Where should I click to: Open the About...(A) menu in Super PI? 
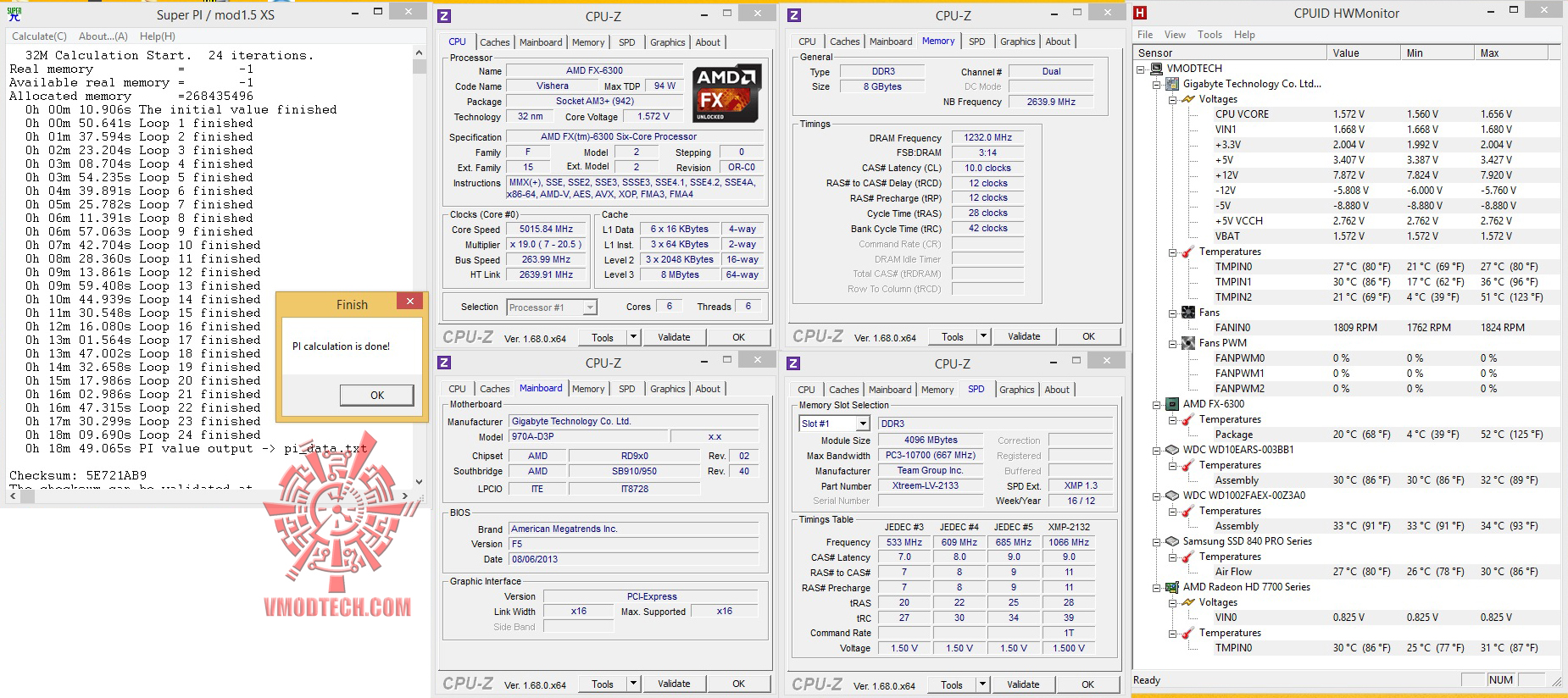103,36
